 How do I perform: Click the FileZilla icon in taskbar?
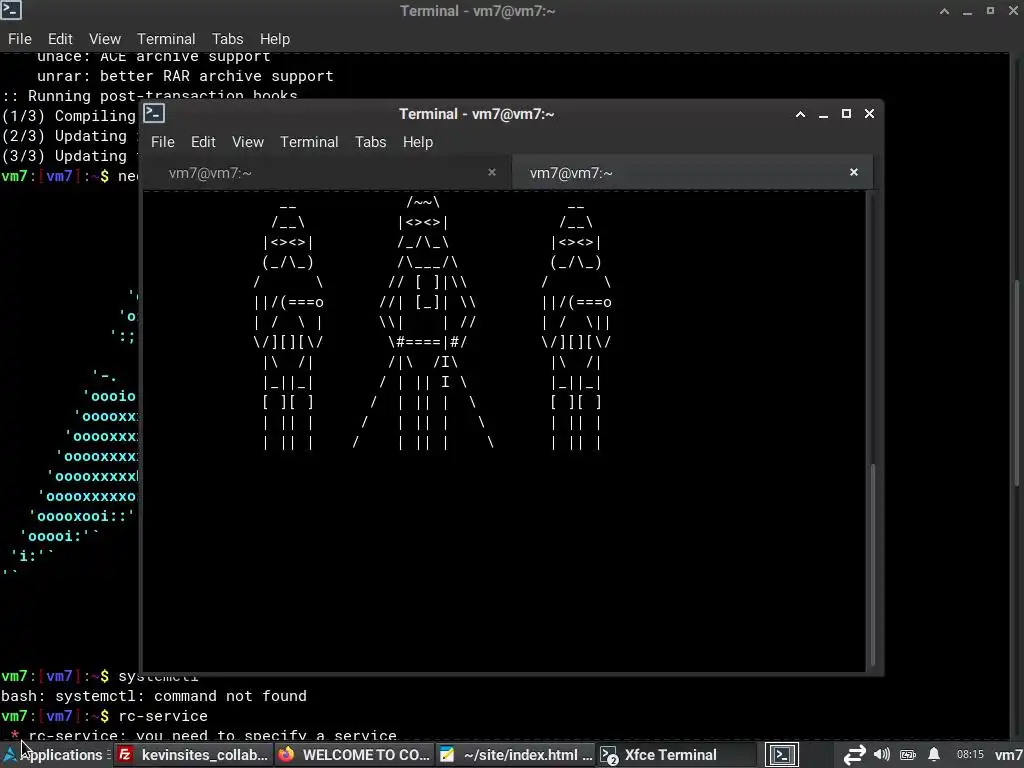tap(125, 755)
